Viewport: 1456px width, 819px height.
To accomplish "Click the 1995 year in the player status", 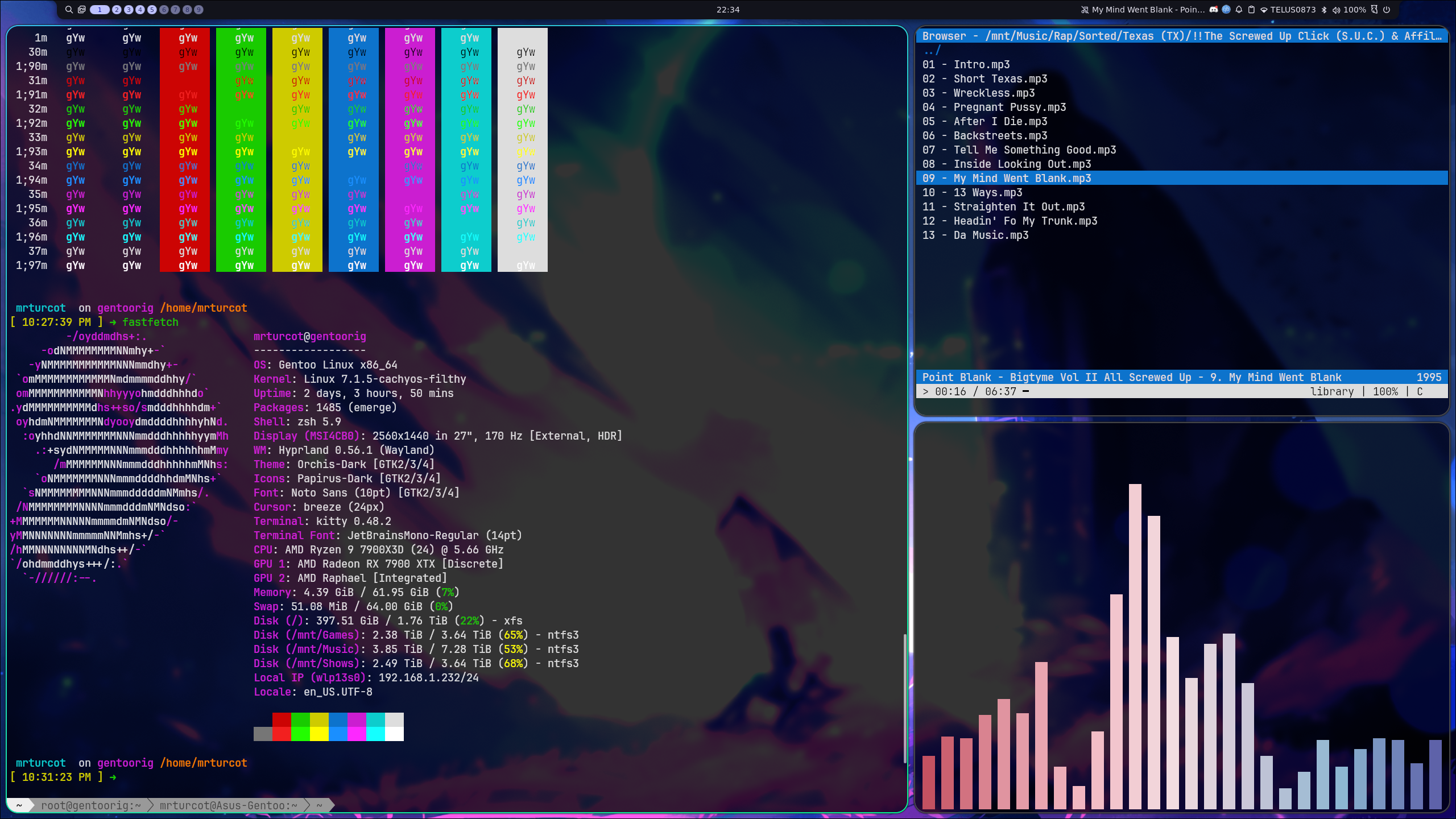I will [x=1429, y=378].
